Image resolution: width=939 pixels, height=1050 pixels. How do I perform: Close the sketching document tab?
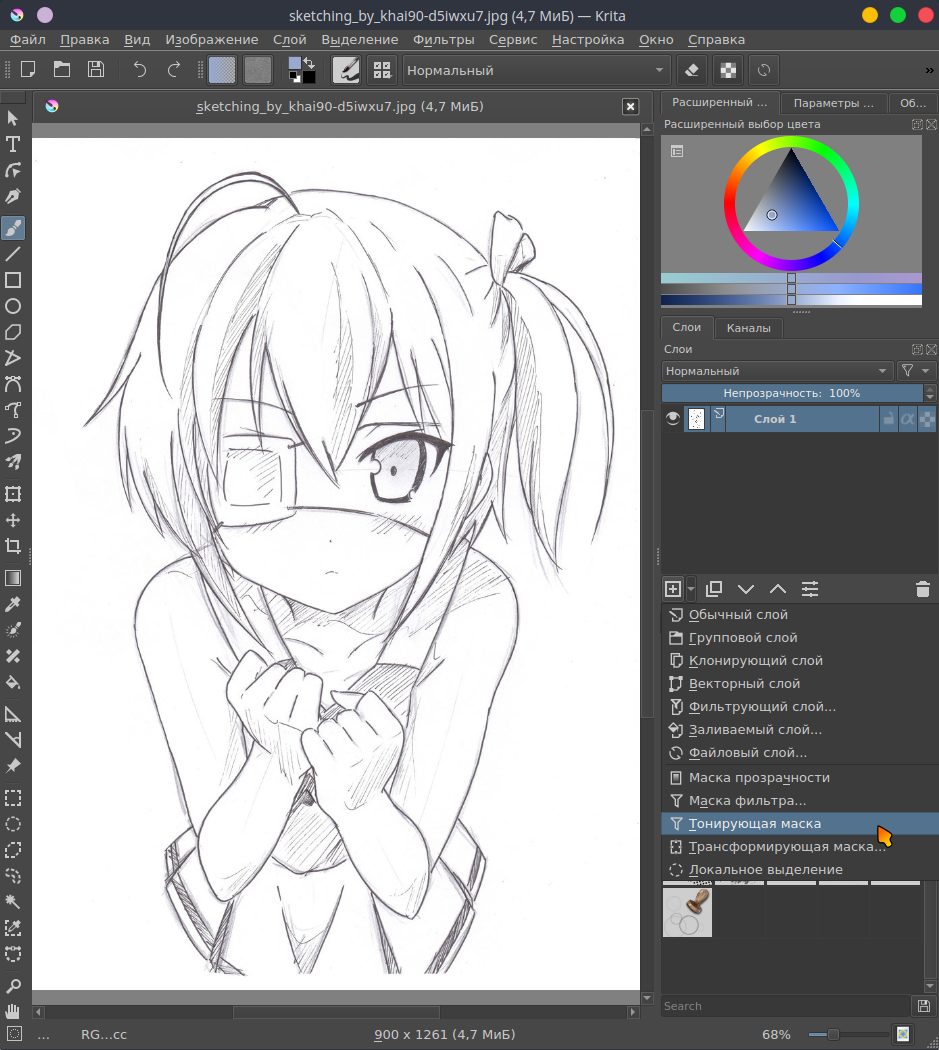[x=630, y=106]
